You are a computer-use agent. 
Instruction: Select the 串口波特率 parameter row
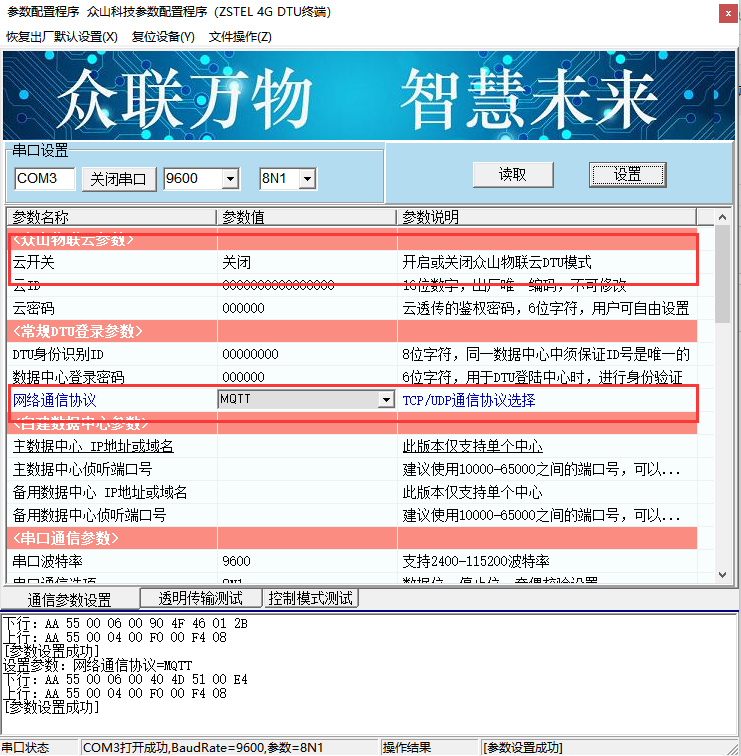pyautogui.click(x=352, y=561)
